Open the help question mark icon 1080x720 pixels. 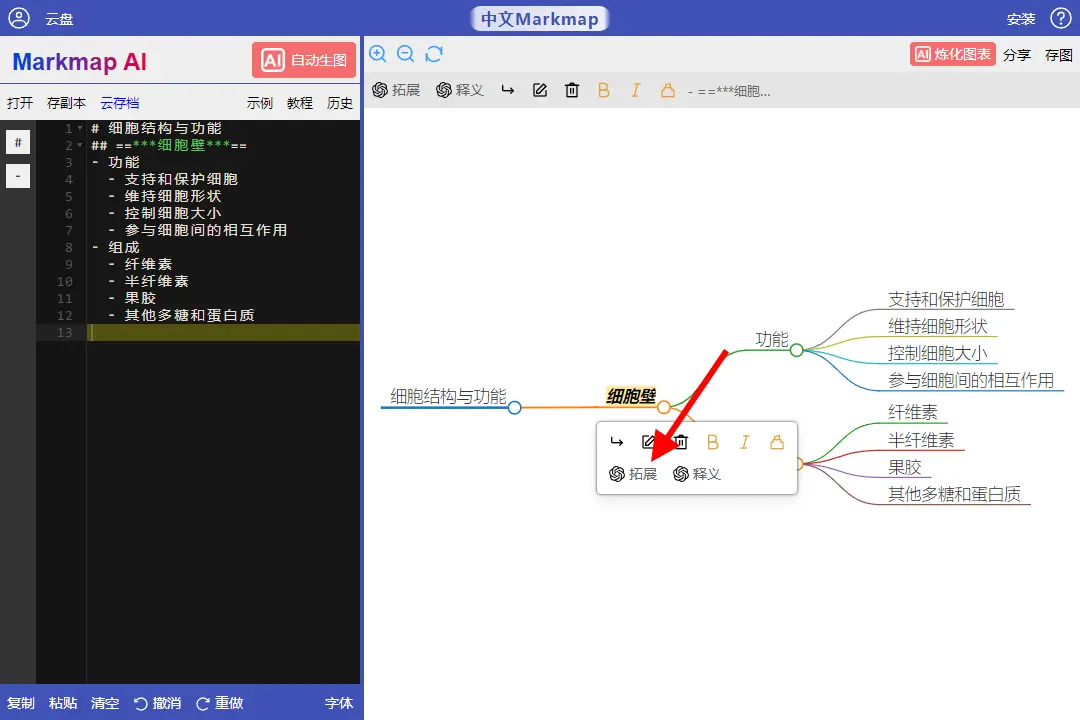(x=1060, y=18)
